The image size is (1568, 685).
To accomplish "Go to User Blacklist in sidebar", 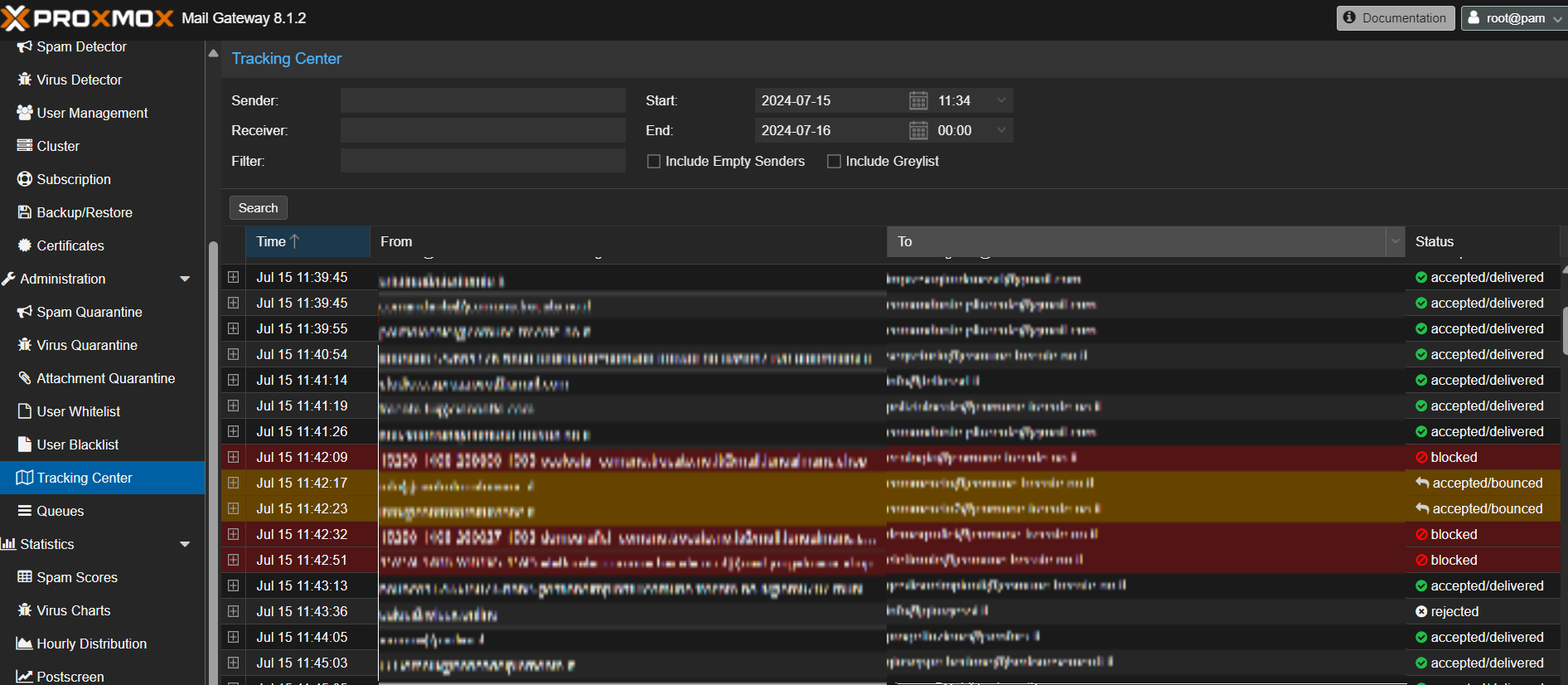I will (77, 445).
